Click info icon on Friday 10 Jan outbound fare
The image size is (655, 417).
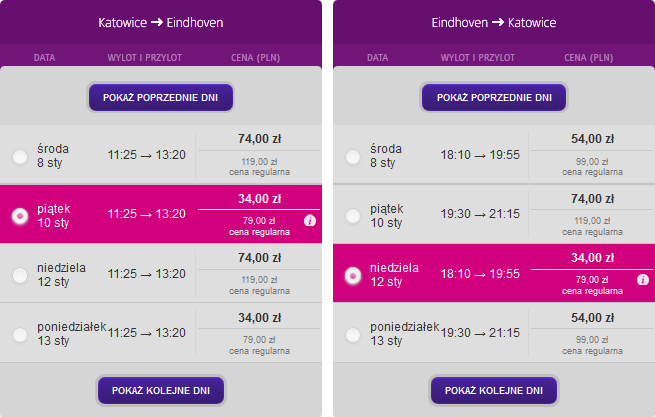tap(310, 220)
